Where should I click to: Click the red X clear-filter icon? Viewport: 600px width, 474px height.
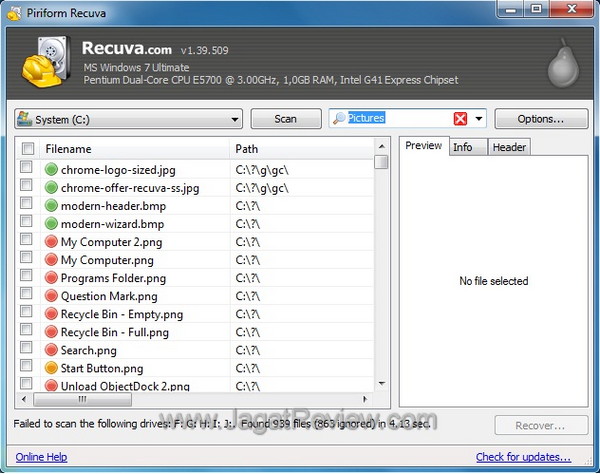(460, 119)
